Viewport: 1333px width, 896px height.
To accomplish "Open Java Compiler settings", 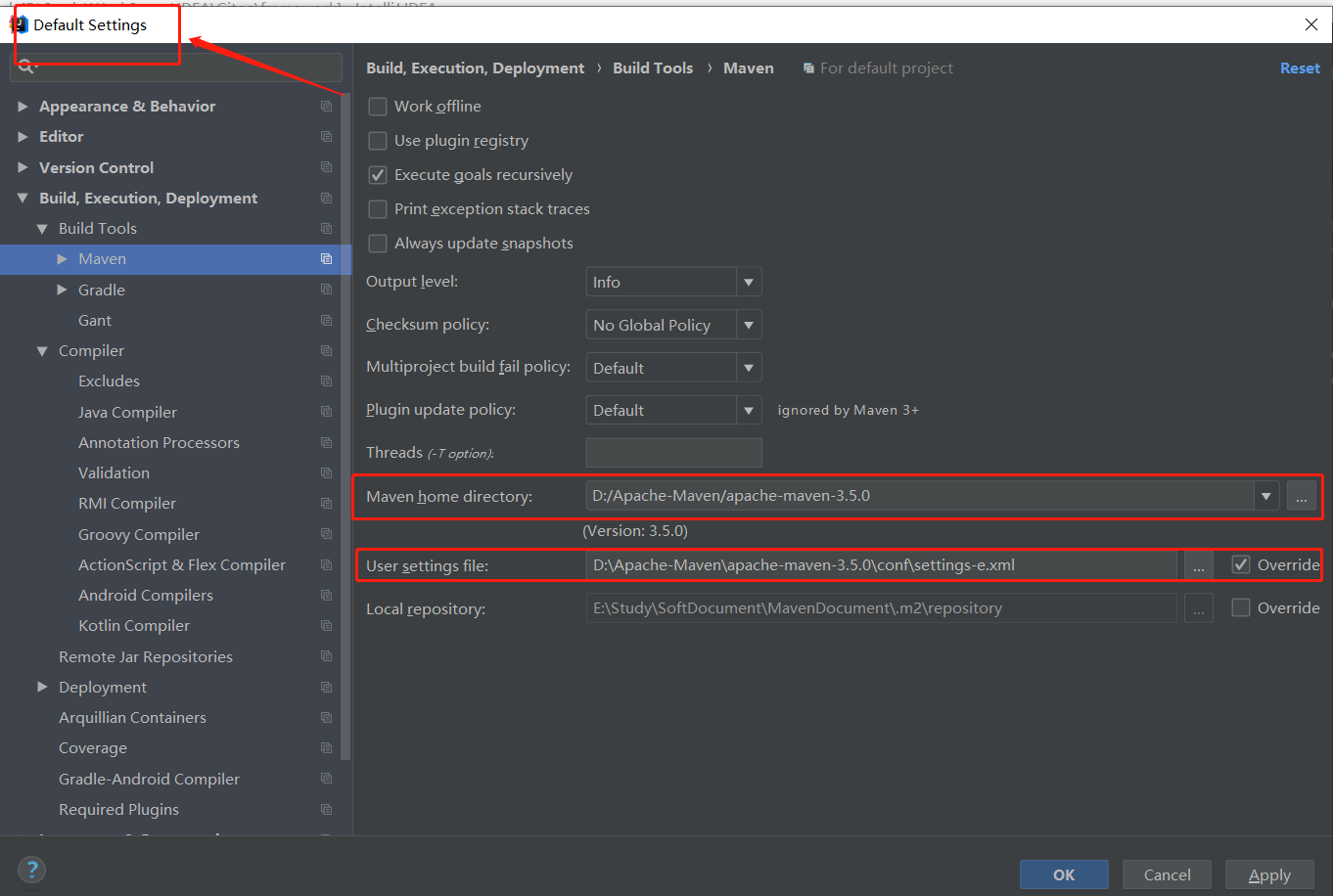I will [127, 412].
